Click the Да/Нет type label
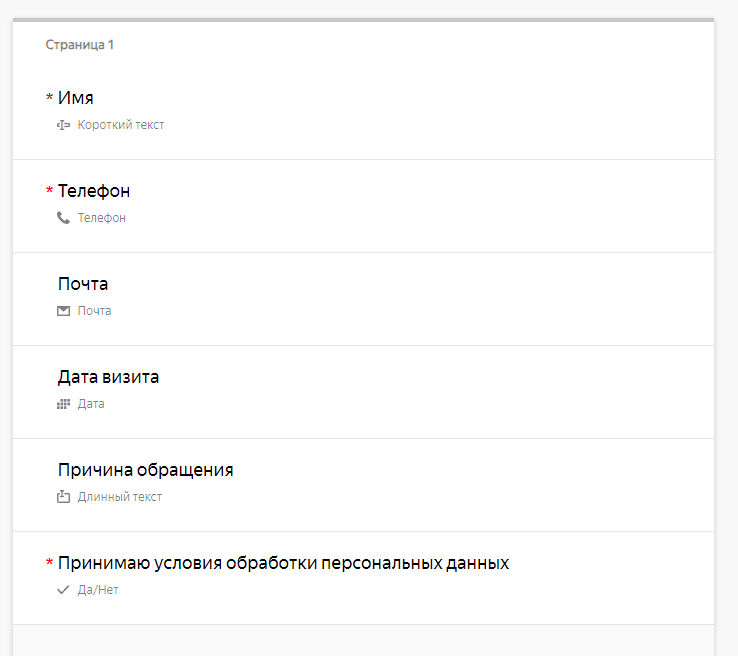 [98, 590]
